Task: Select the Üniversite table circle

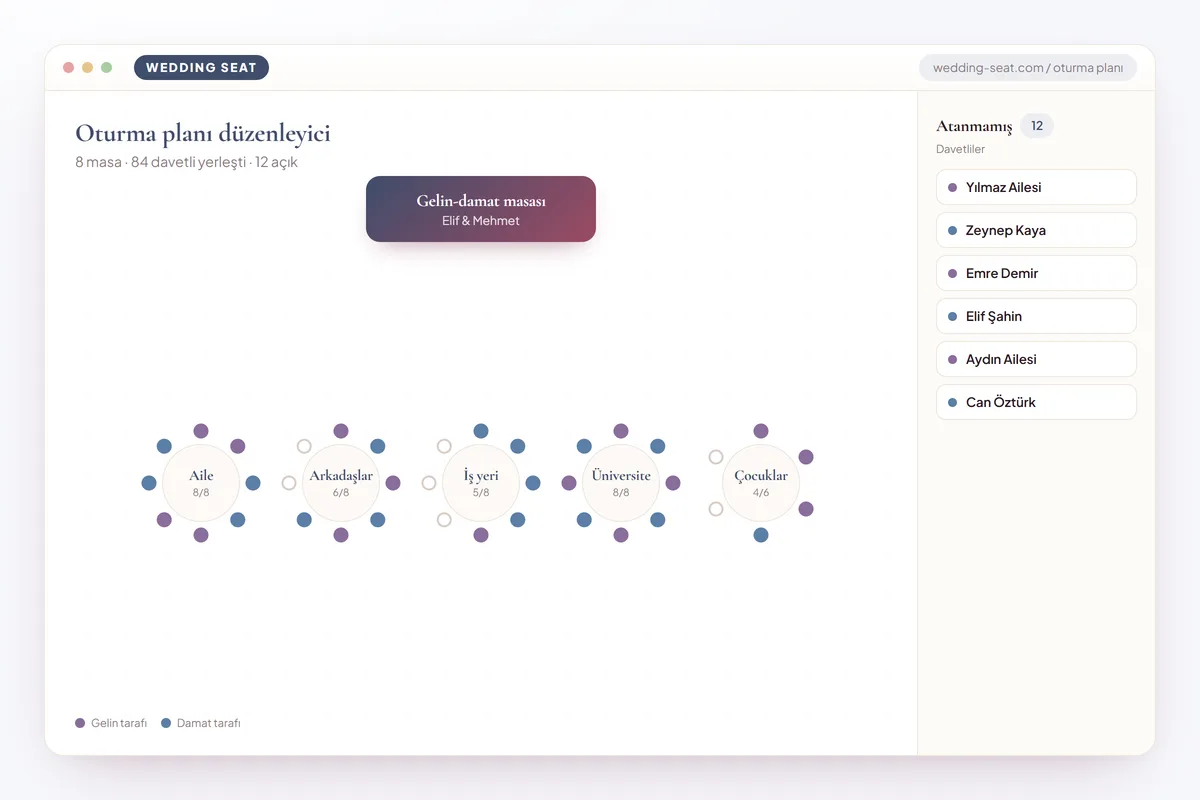Action: pyautogui.click(x=621, y=483)
